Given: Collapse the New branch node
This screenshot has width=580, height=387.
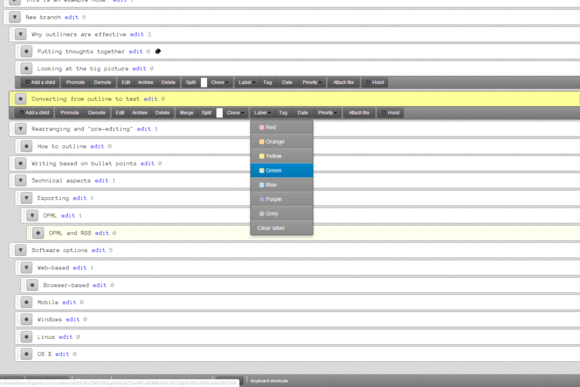Looking at the screenshot, I should point(15,17).
